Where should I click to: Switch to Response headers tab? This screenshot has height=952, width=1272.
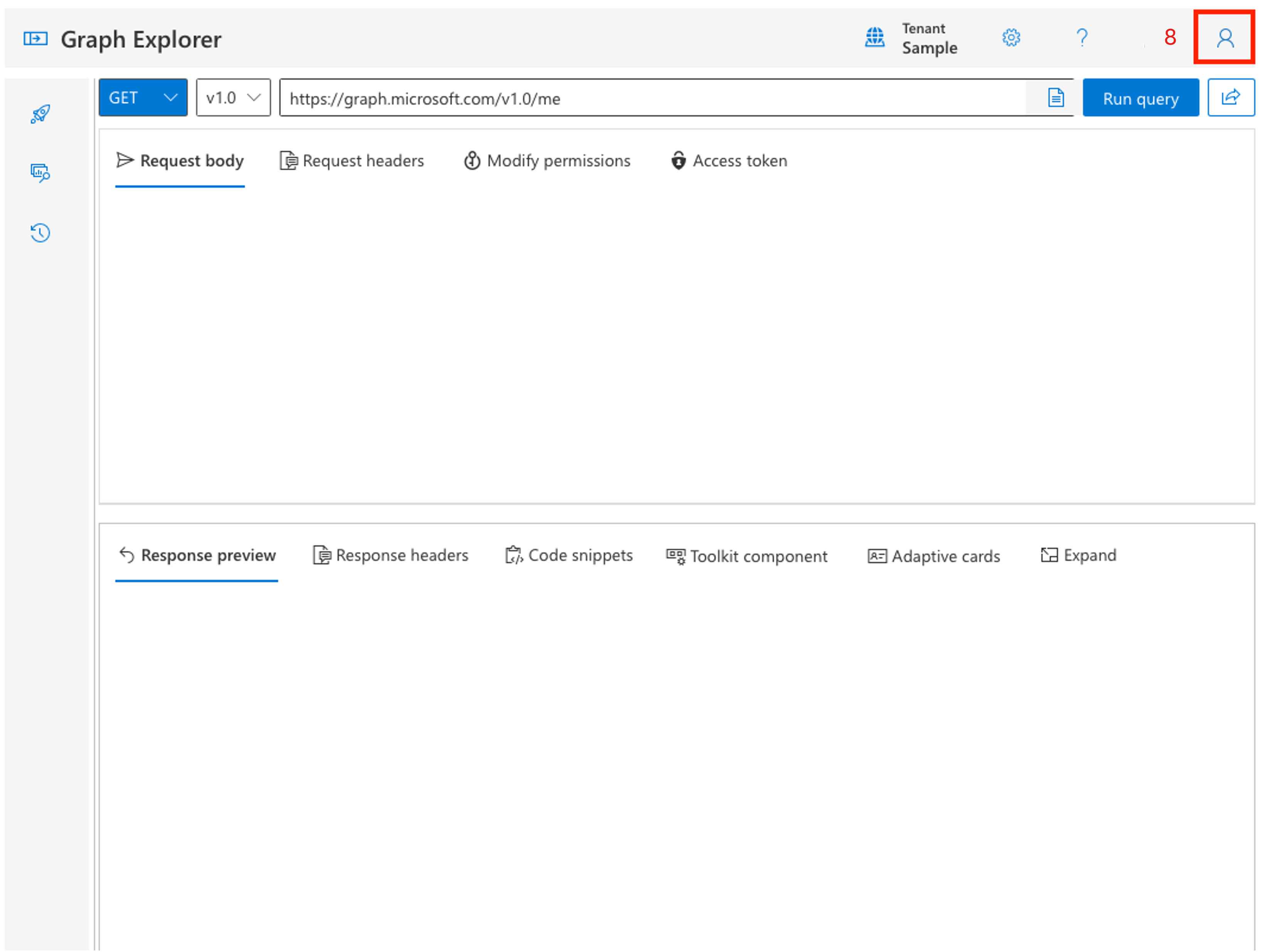pos(390,555)
